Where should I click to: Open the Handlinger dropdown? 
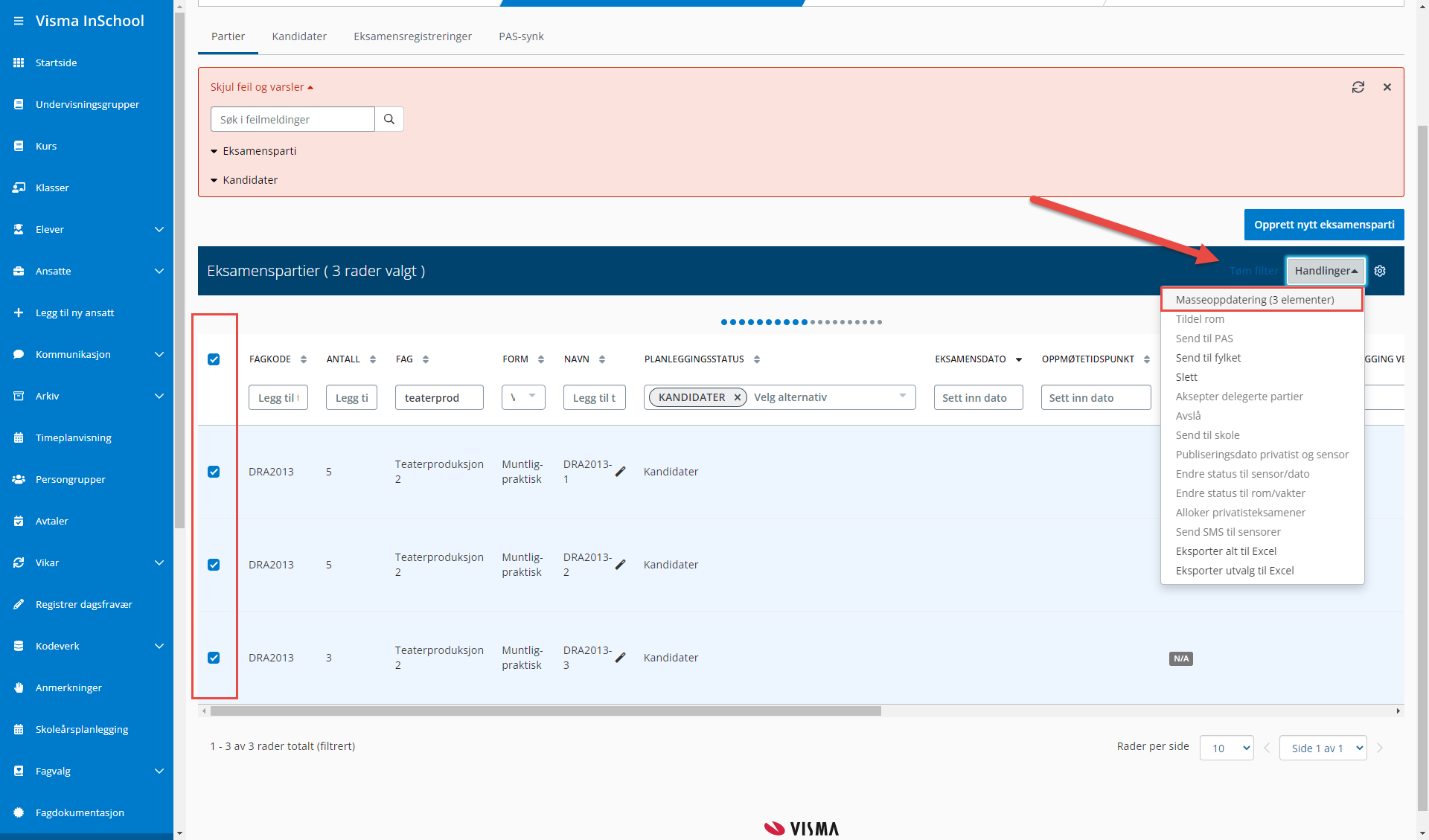point(1326,271)
